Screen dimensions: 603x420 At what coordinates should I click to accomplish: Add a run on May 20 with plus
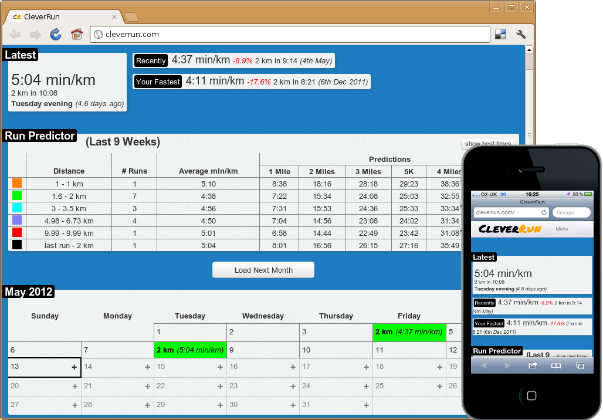(x=74, y=386)
